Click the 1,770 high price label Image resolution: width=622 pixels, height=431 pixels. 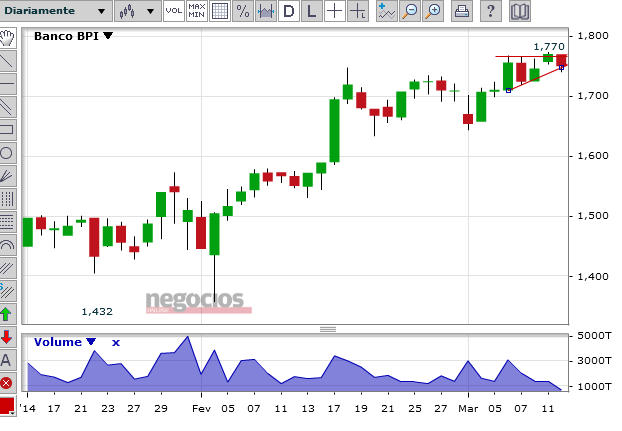[549, 47]
